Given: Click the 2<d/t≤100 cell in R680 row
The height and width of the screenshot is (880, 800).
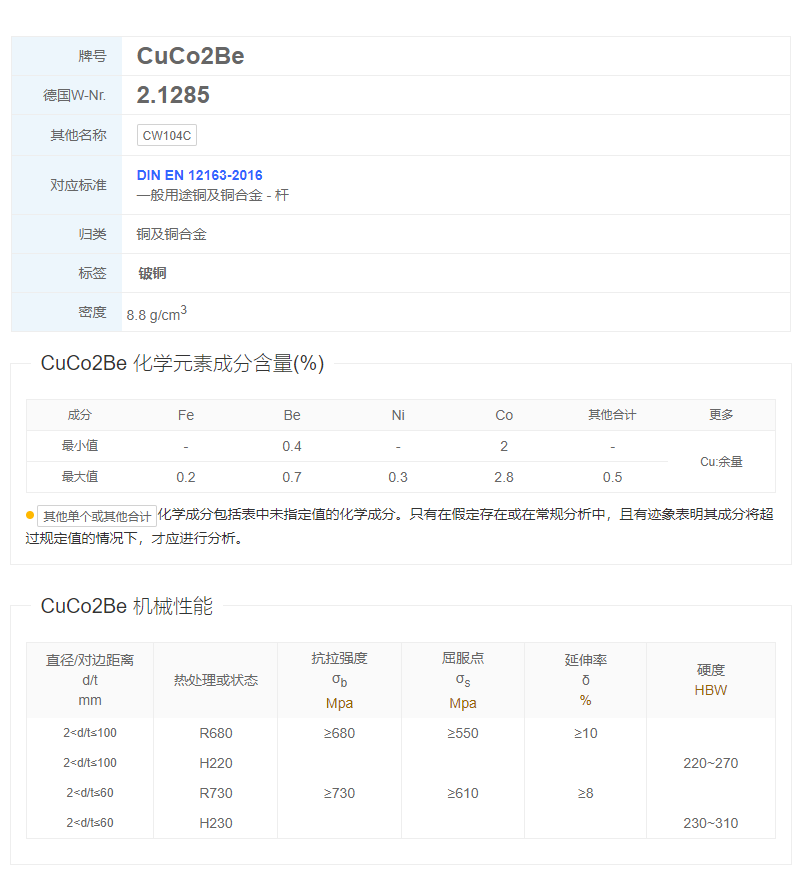Looking at the screenshot, I should (x=90, y=733).
